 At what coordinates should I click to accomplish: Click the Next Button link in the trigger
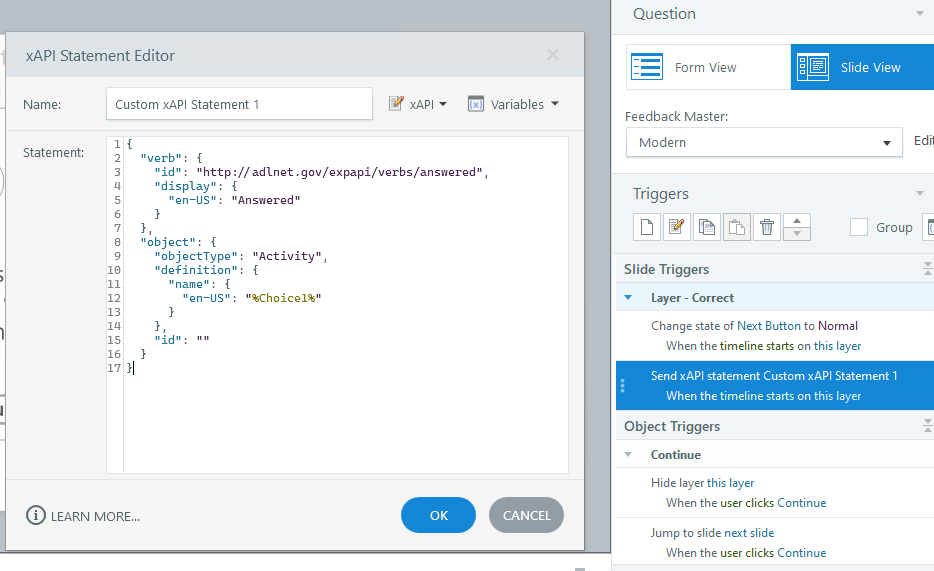coord(768,326)
